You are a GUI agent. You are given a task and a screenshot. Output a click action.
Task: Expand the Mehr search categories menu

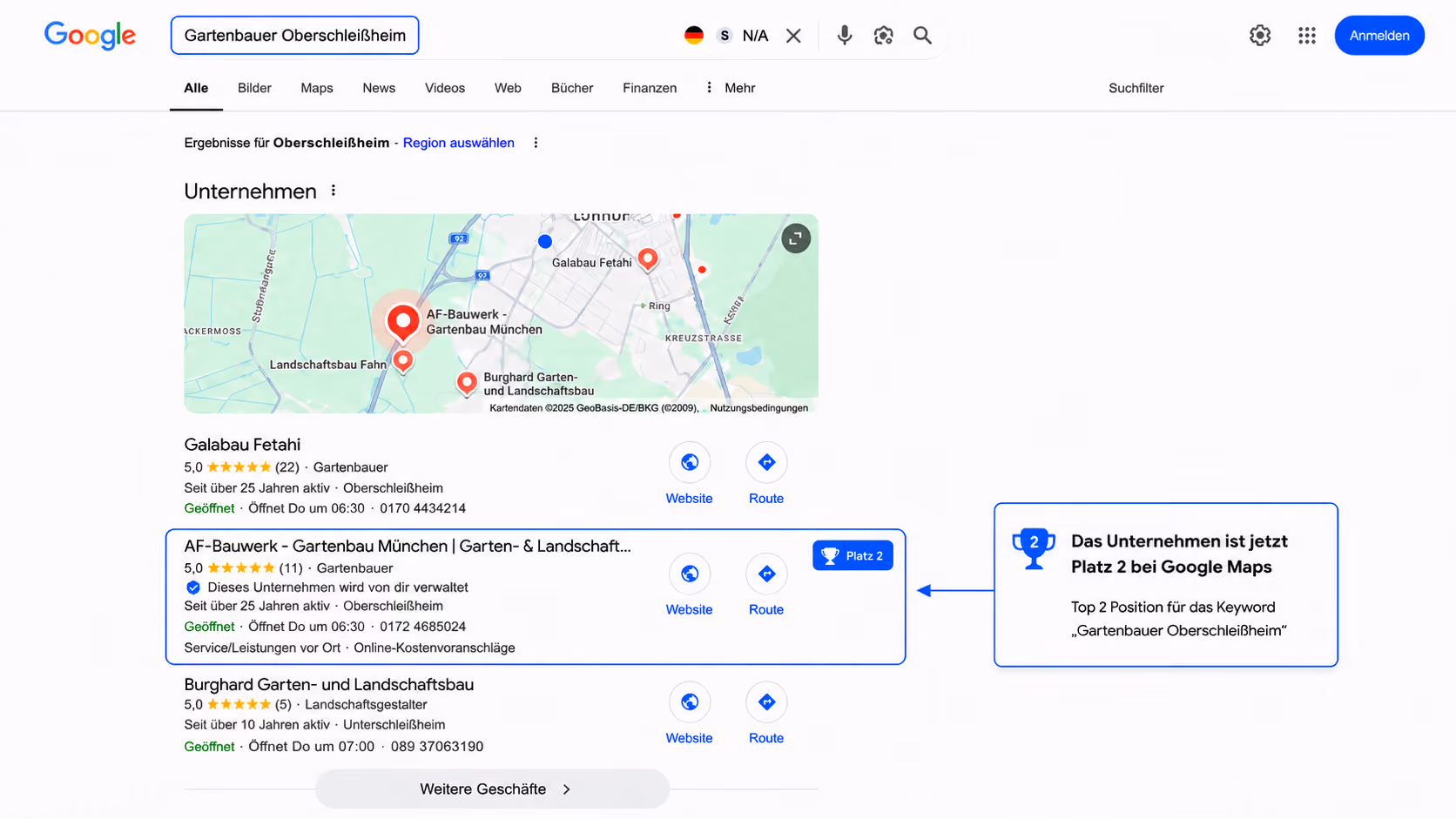[731, 88]
